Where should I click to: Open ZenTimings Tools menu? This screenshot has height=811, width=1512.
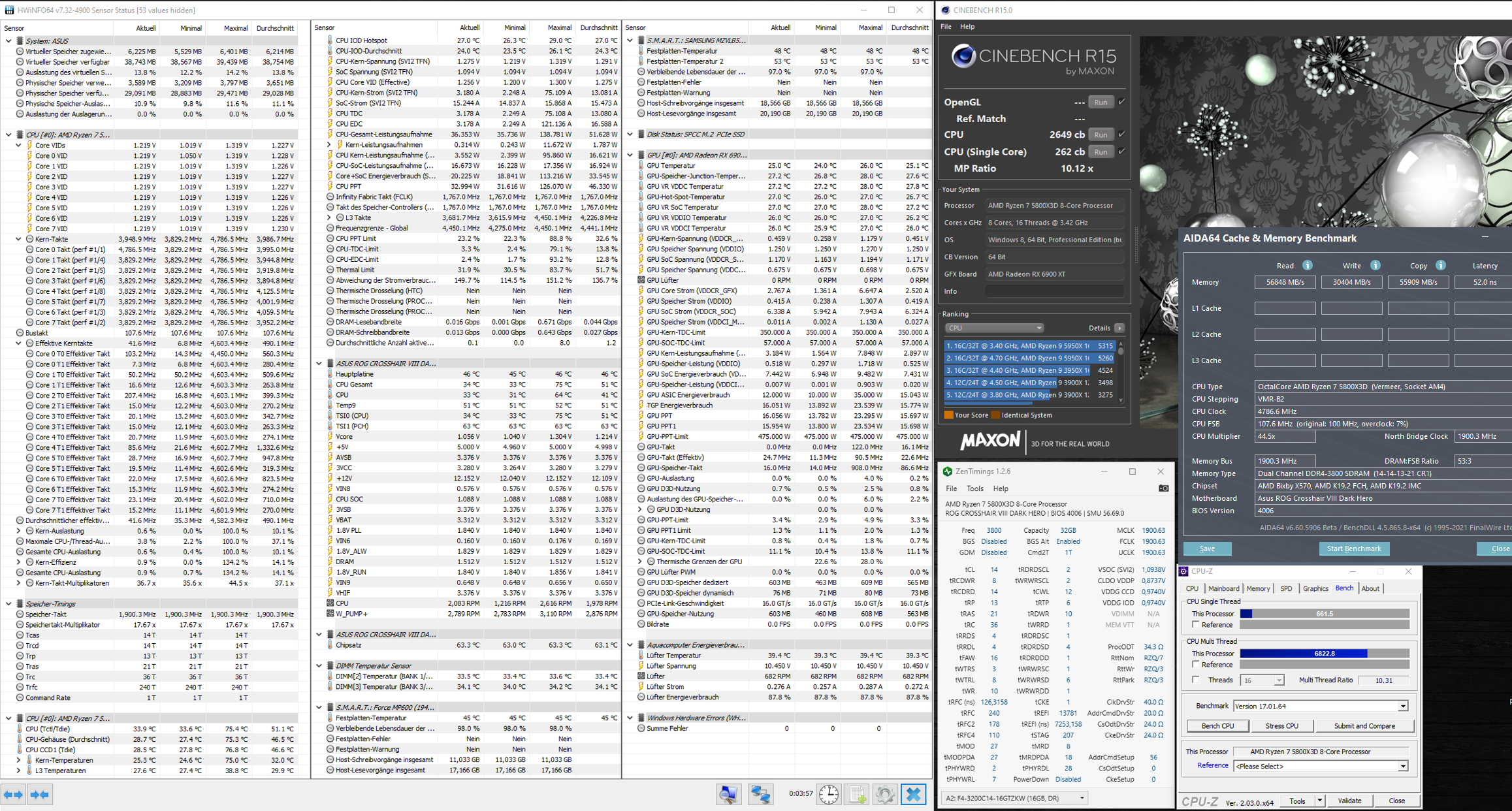(974, 488)
